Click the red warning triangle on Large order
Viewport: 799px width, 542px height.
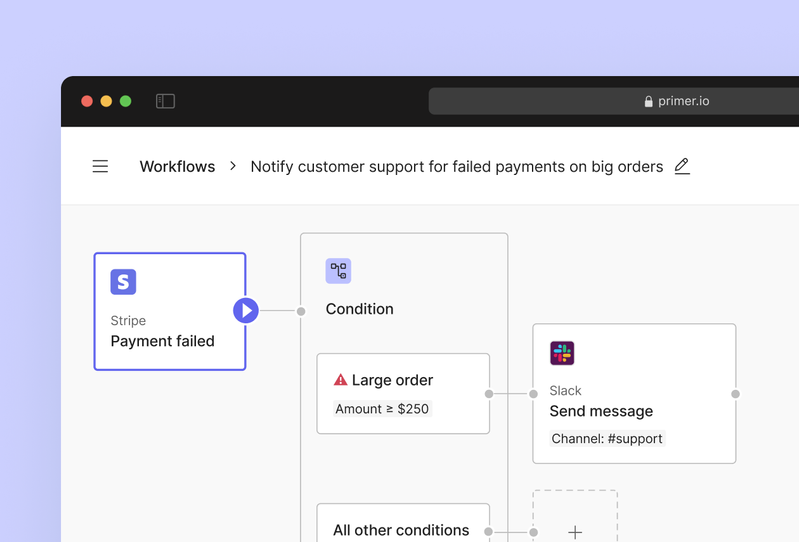click(340, 380)
